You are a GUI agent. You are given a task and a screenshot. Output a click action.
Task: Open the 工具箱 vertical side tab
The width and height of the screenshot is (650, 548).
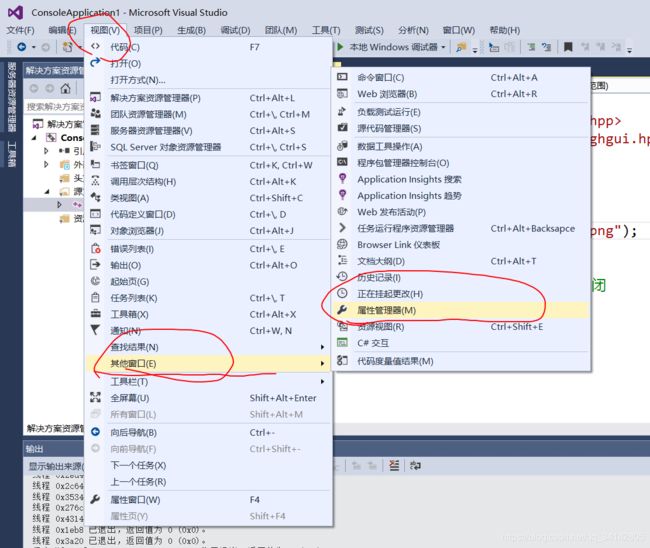point(12,154)
